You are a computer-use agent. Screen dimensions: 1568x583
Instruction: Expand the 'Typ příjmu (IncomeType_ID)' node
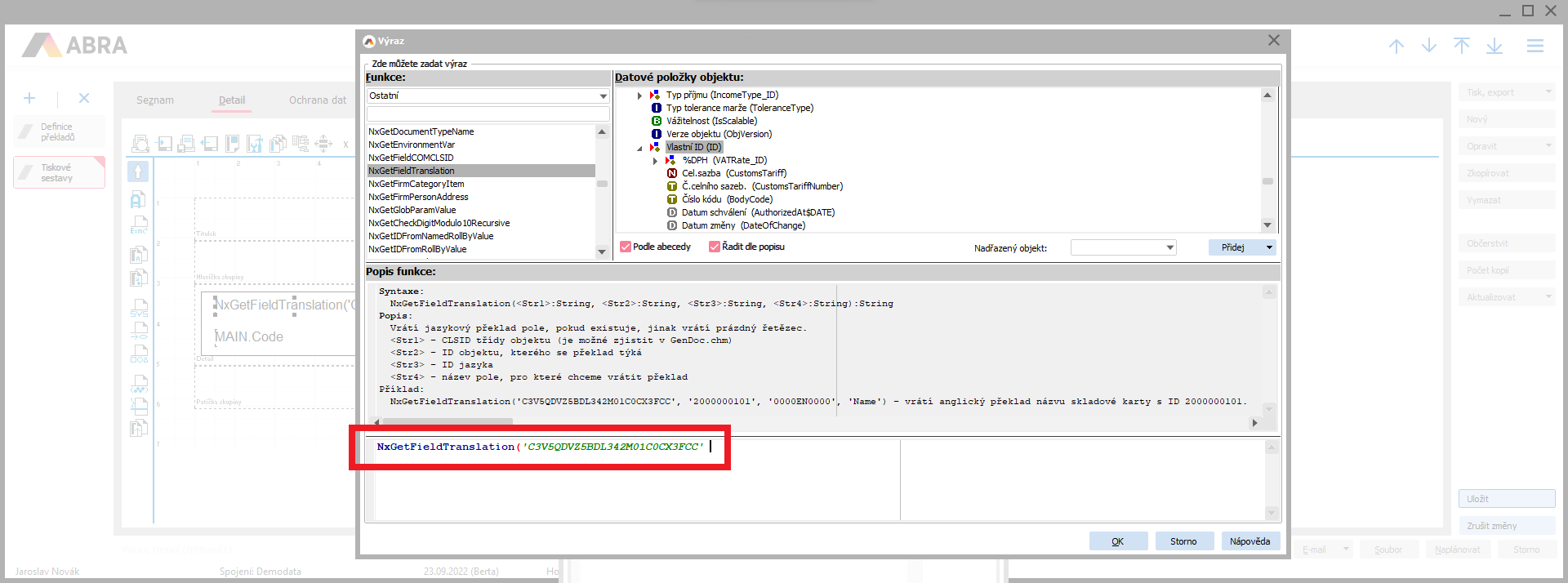pos(639,96)
